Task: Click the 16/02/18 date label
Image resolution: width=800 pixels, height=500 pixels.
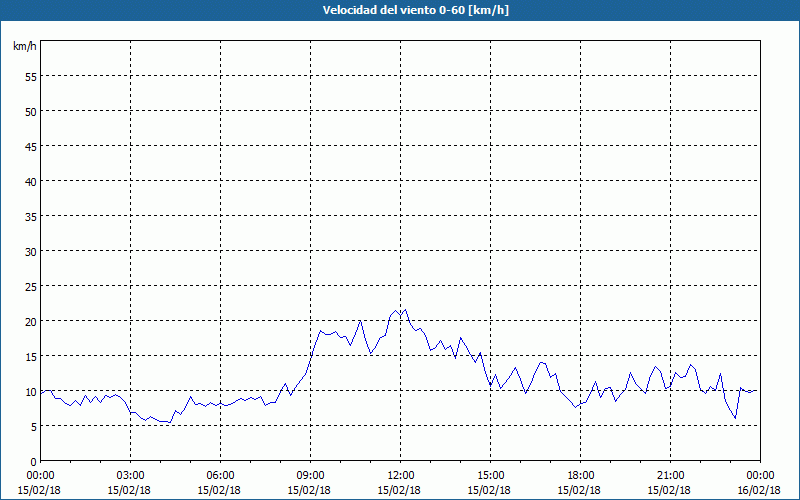Action: tap(759, 490)
